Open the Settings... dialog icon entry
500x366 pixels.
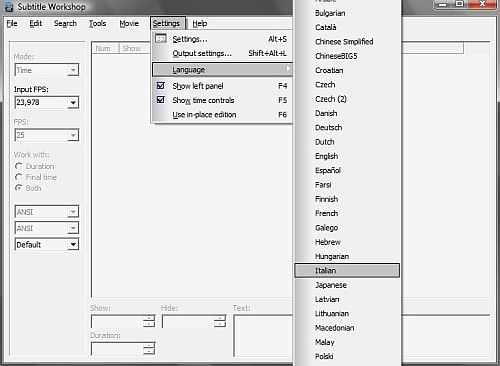(161, 39)
